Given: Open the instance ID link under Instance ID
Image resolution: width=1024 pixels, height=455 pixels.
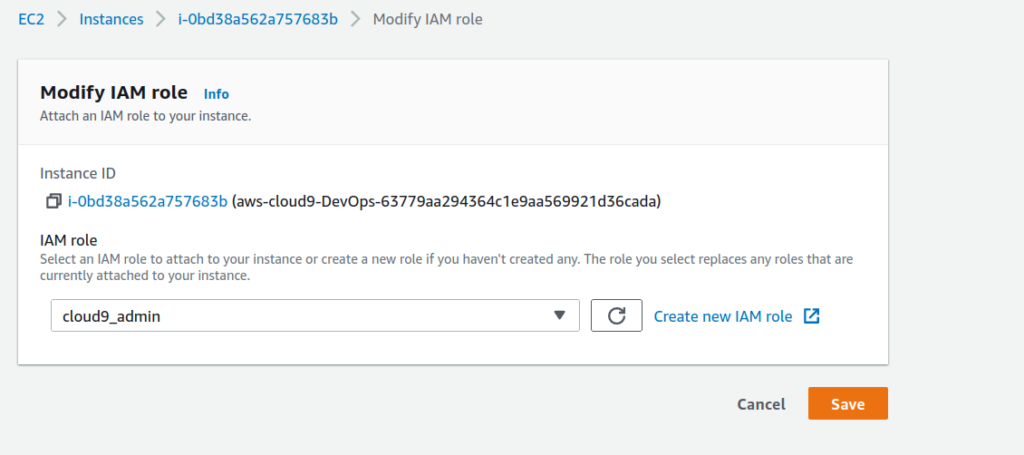Looking at the screenshot, I should [148, 202].
